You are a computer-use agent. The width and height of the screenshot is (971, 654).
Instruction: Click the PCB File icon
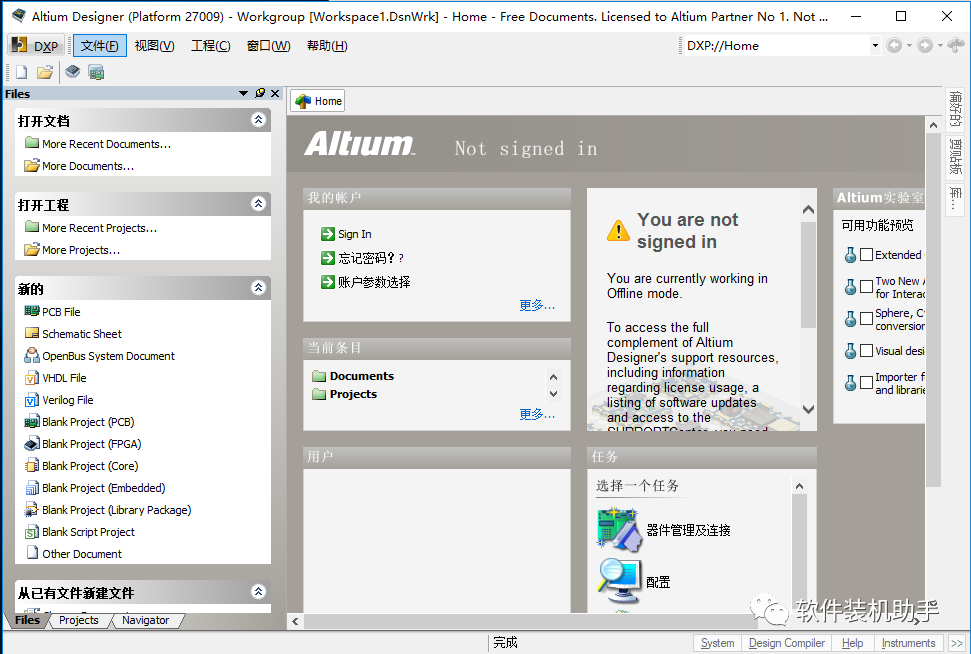coord(32,311)
